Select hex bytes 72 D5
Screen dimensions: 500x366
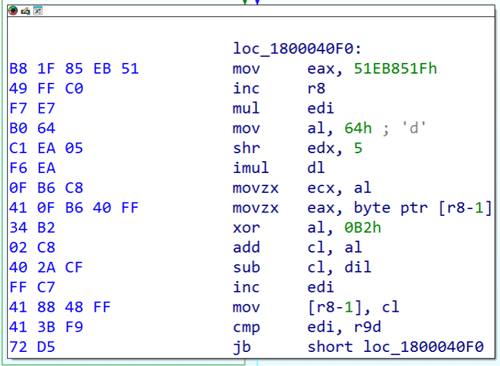point(32,347)
